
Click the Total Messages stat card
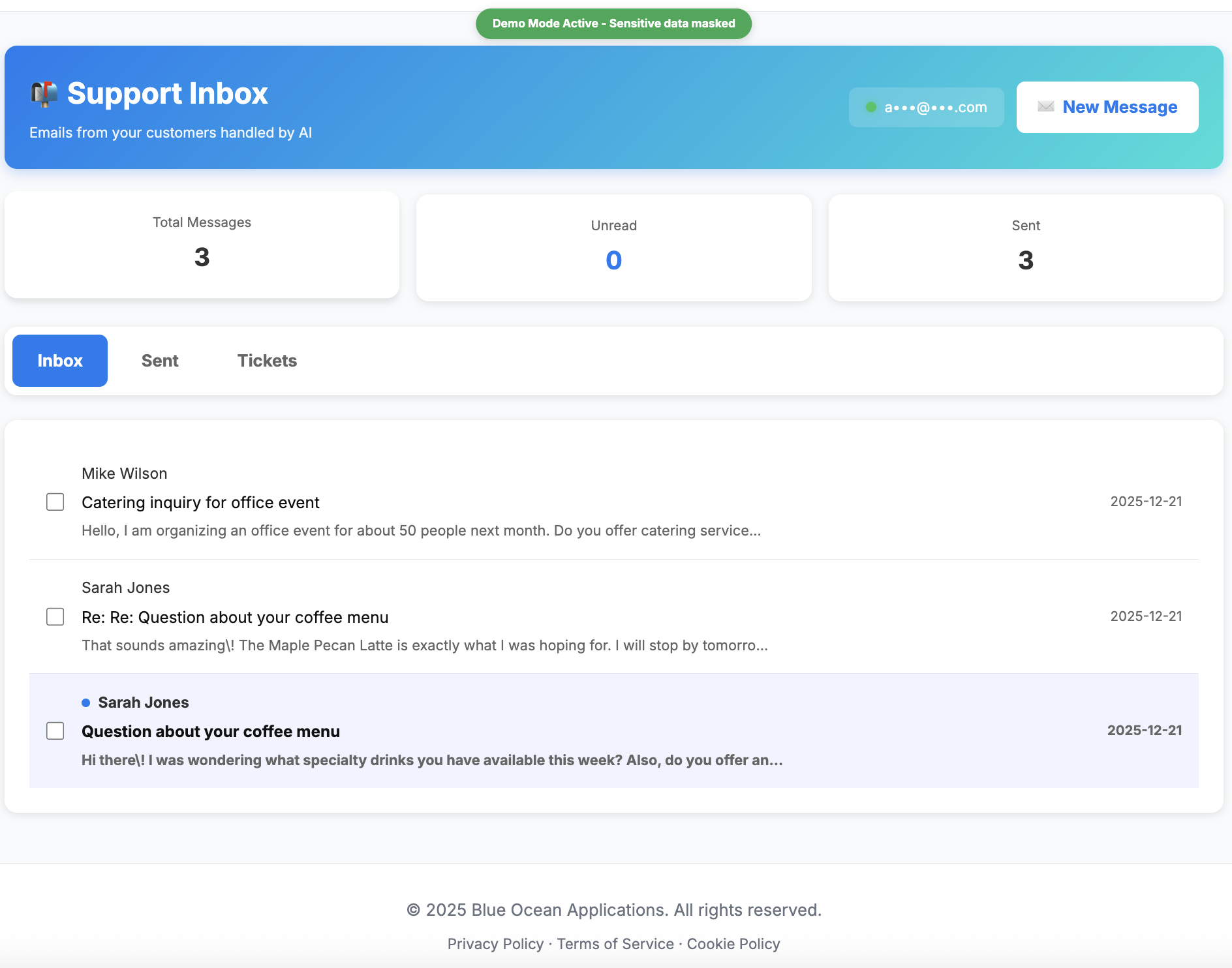pos(201,245)
